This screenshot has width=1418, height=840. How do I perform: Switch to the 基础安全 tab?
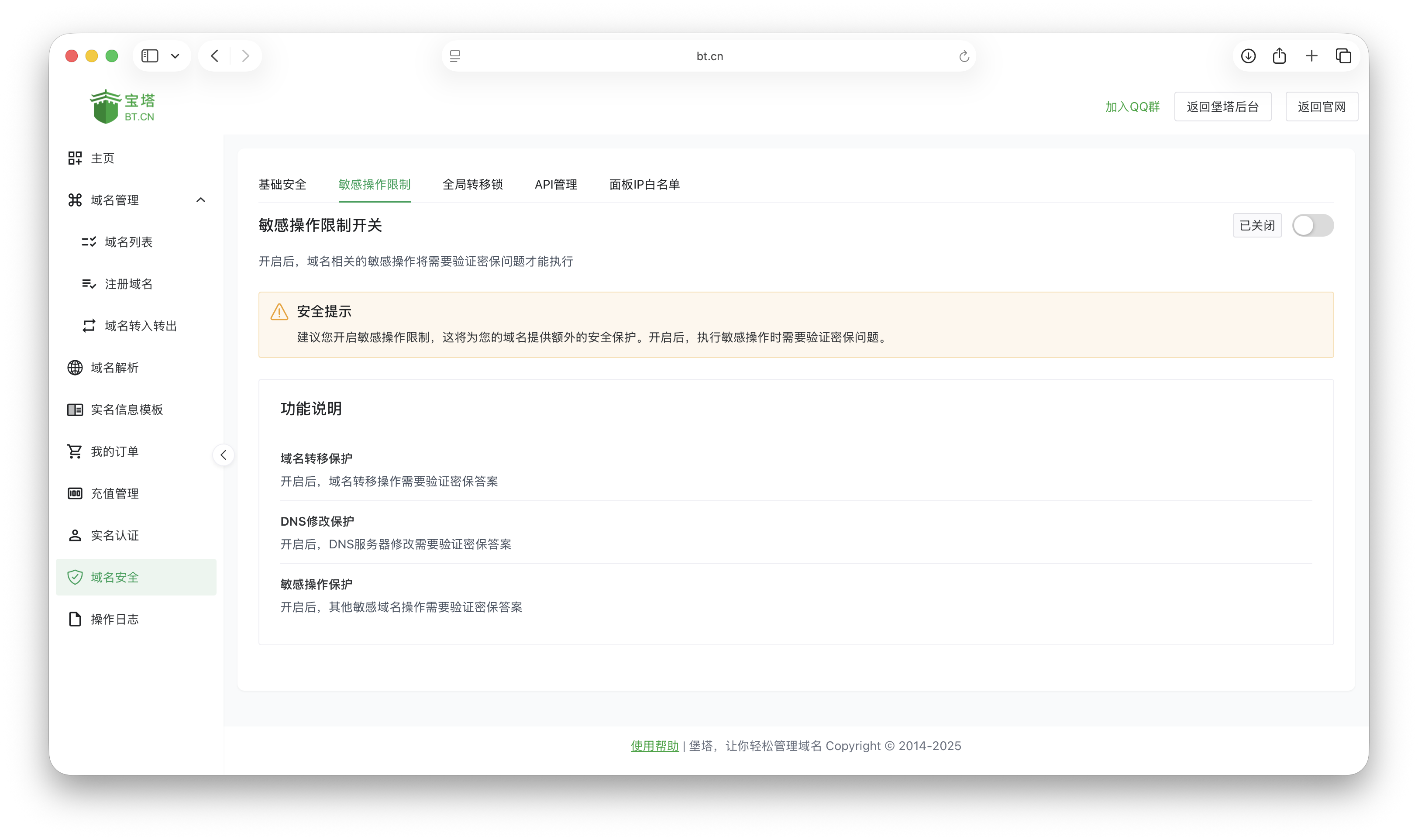(282, 185)
